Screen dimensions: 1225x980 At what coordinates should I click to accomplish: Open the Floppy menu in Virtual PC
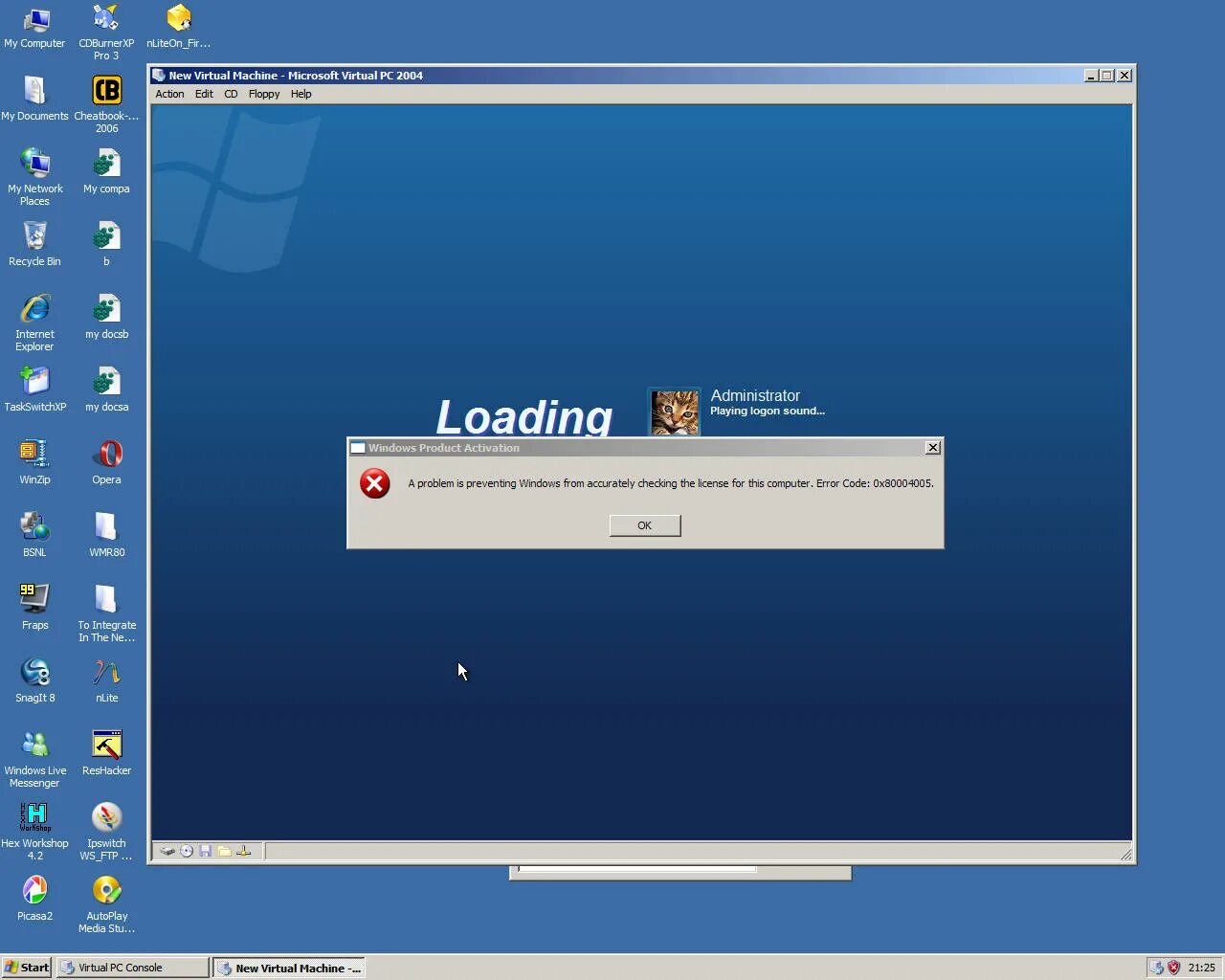(264, 94)
